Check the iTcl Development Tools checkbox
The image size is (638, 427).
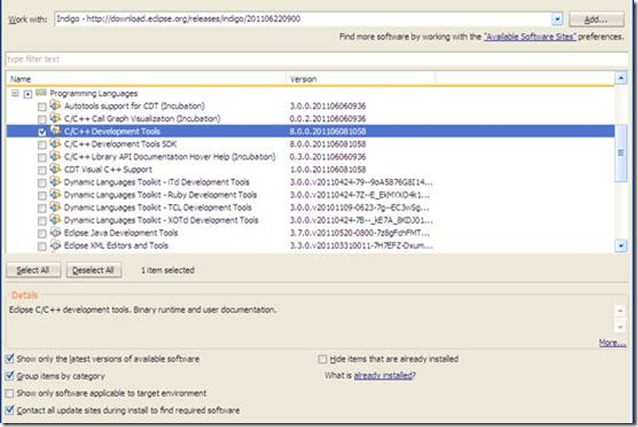pos(42,183)
